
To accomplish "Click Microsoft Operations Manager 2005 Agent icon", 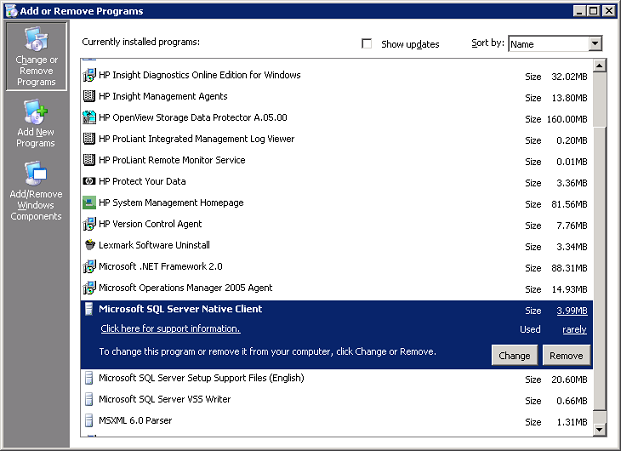I will pos(89,288).
